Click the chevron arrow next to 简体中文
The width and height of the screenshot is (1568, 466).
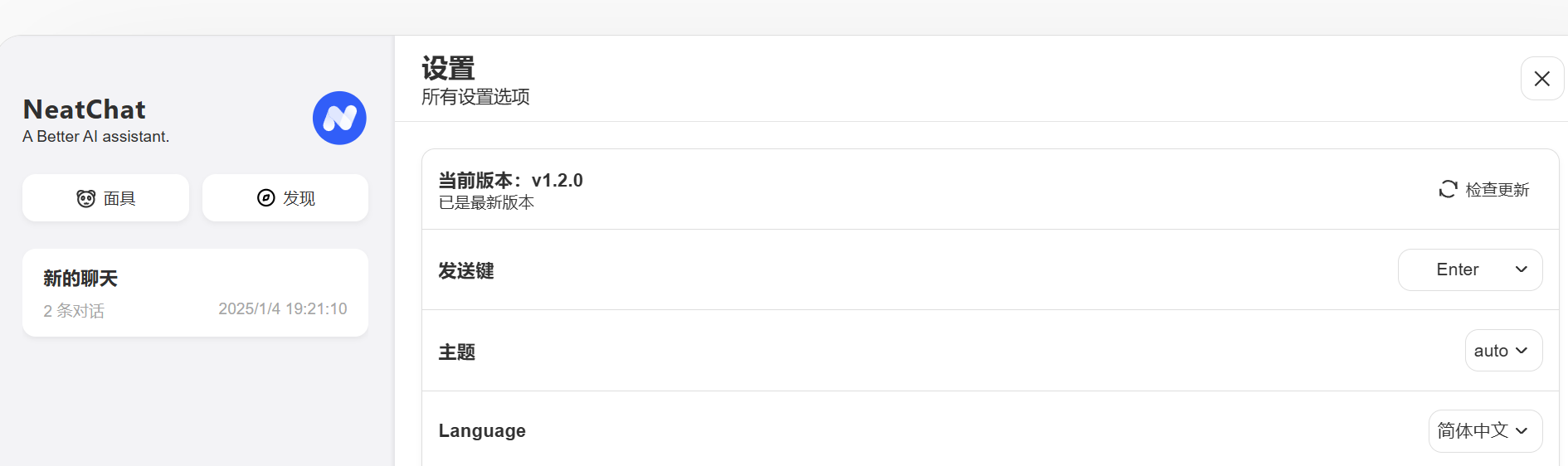pyautogui.click(x=1522, y=431)
